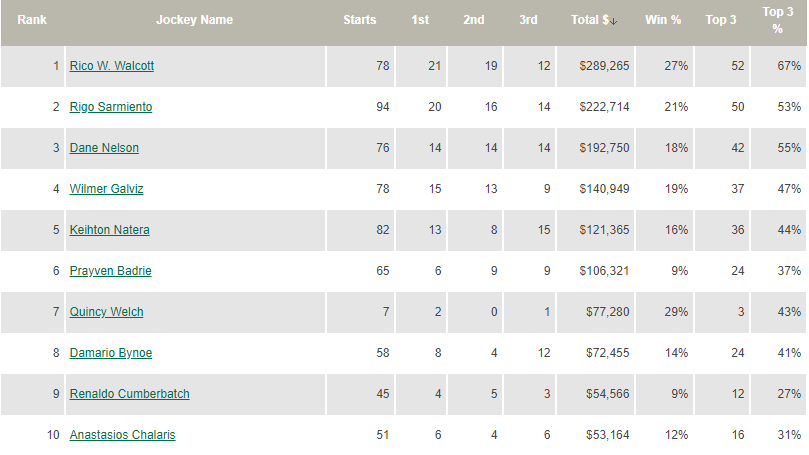
Task: Click the Keihton Natera name link
Action: tap(110, 230)
